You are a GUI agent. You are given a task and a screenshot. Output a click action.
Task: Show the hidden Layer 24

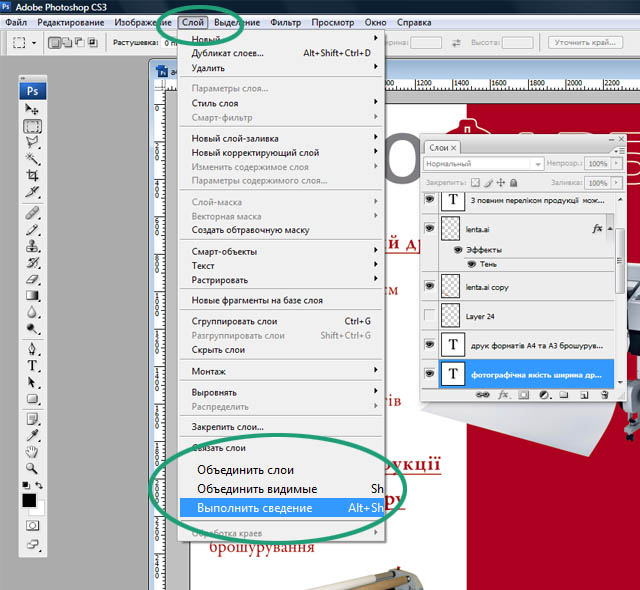pyautogui.click(x=429, y=317)
